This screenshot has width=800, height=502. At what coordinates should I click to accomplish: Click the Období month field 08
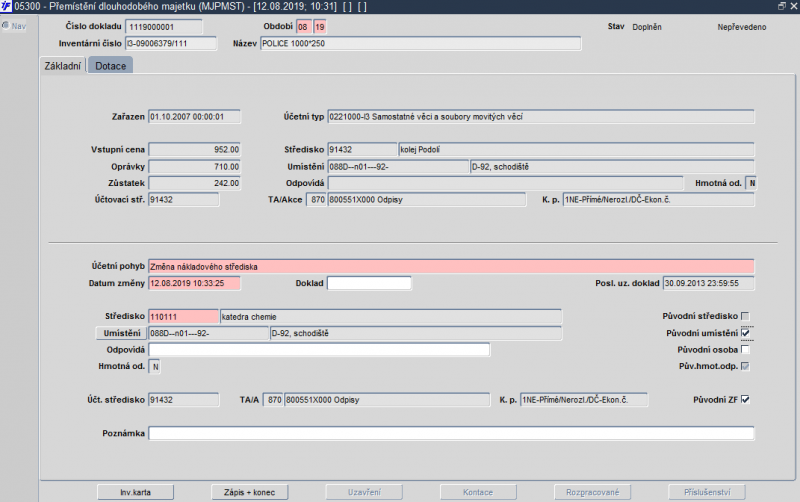tap(303, 27)
